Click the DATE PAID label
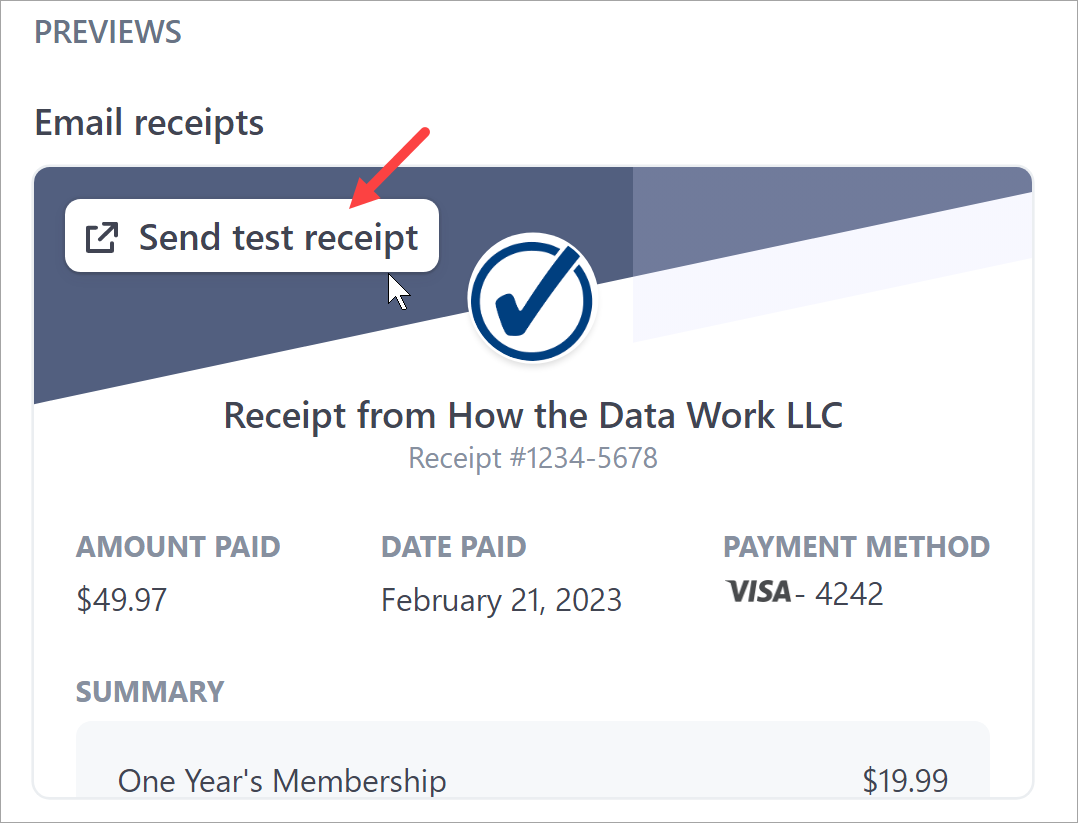 pos(454,547)
